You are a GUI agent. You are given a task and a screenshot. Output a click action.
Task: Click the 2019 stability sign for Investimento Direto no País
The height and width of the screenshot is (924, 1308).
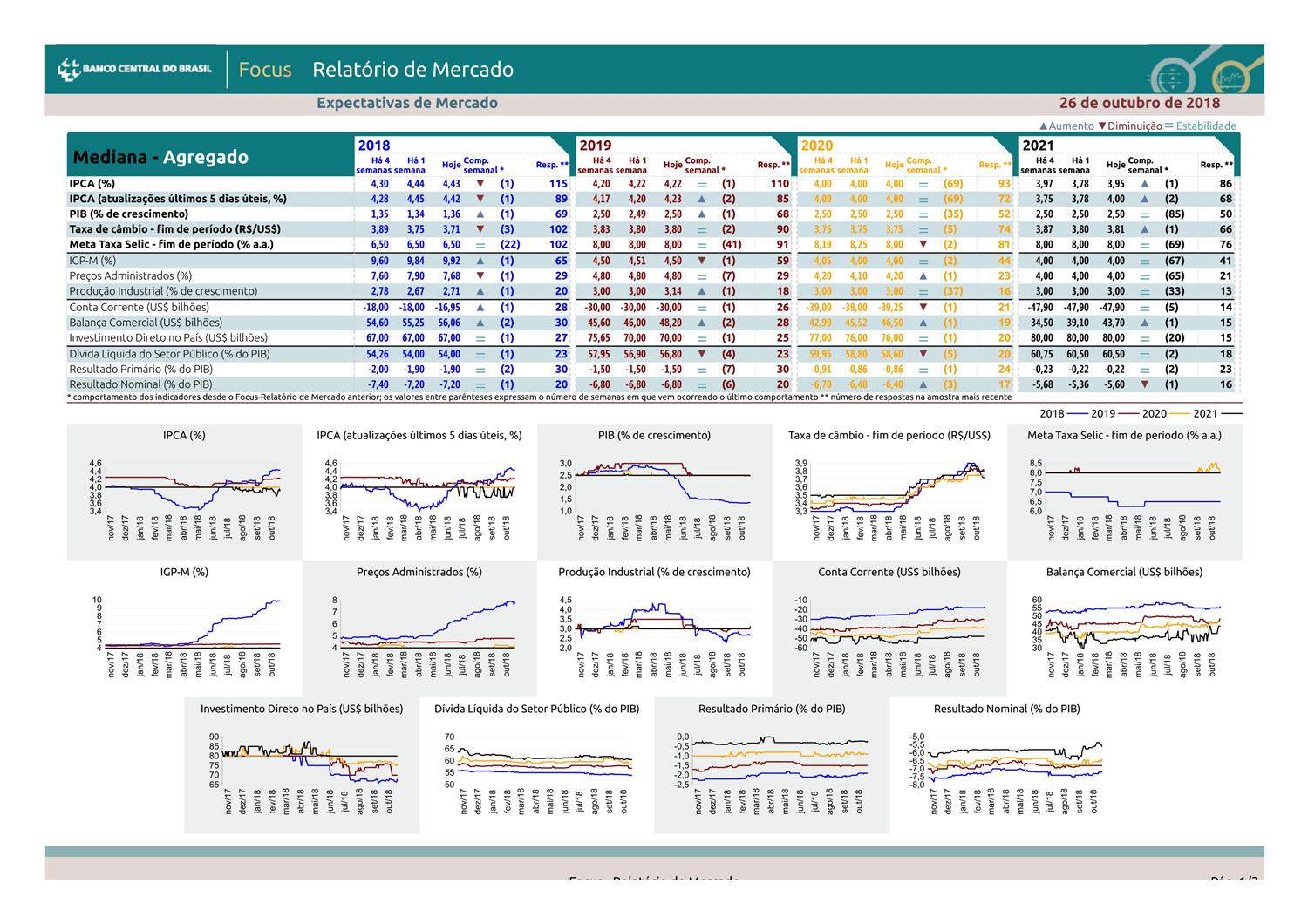701,338
